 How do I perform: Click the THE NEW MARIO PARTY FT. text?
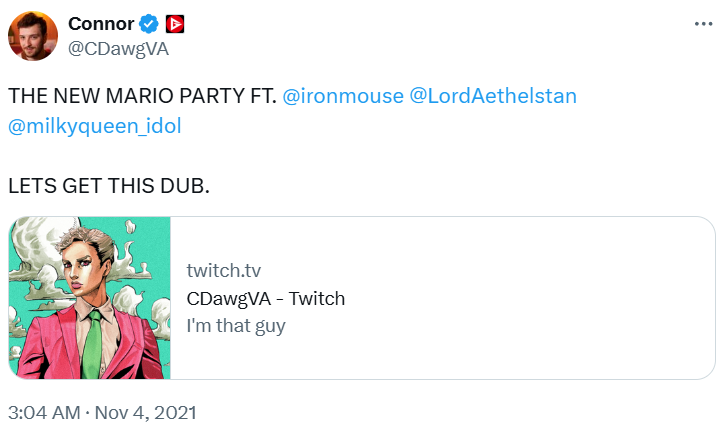143,96
